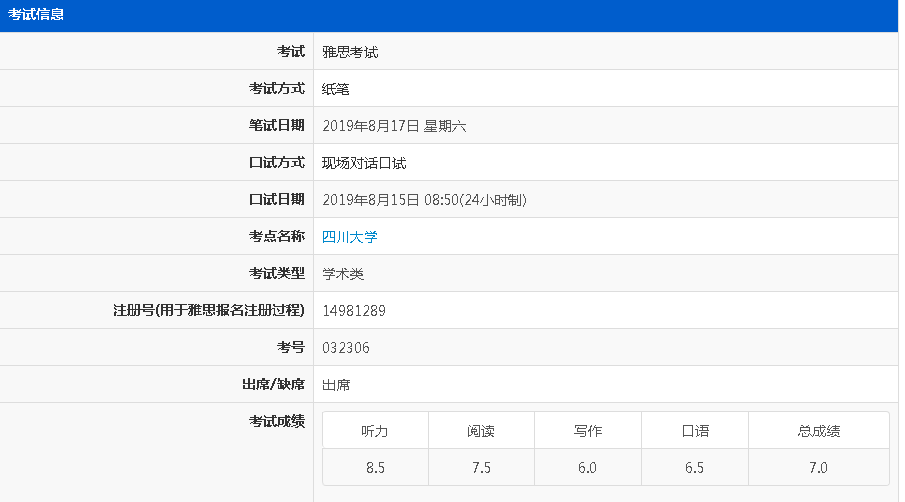Open the 四川大学 test center link
This screenshot has height=502, width=905.
(350, 237)
